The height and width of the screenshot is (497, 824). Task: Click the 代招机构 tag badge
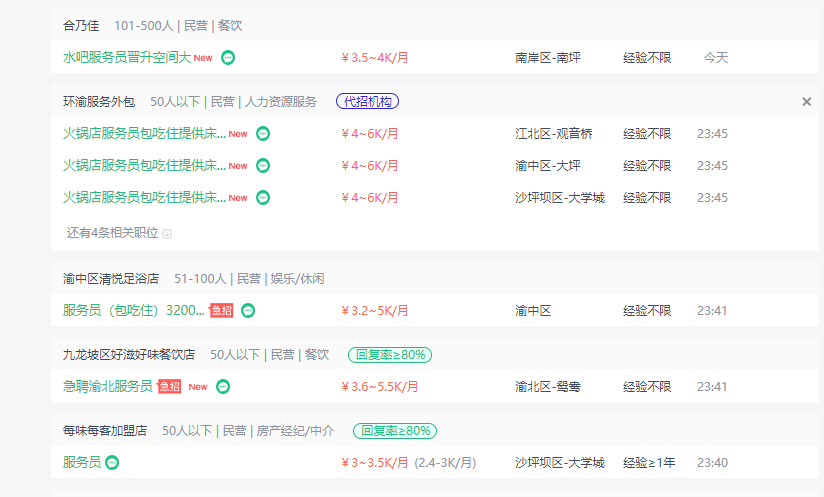pos(368,101)
